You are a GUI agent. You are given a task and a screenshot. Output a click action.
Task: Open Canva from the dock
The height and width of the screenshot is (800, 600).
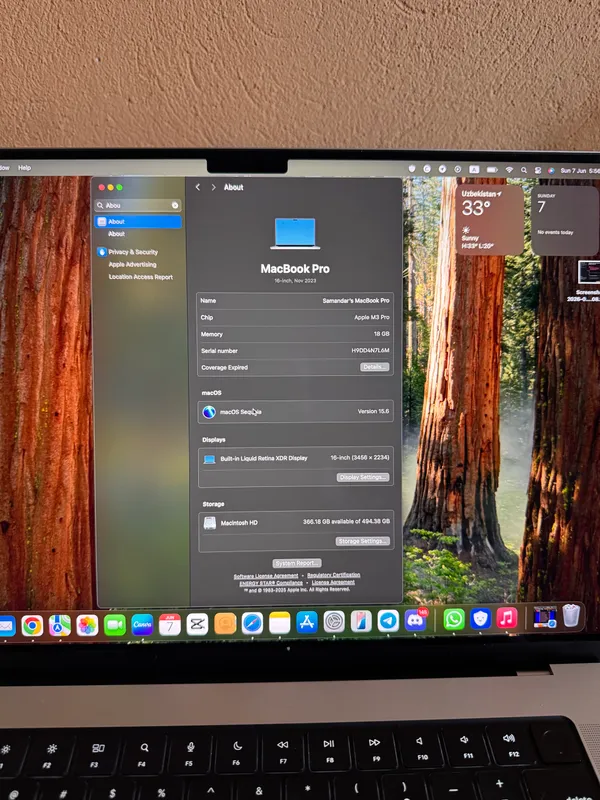click(x=142, y=624)
